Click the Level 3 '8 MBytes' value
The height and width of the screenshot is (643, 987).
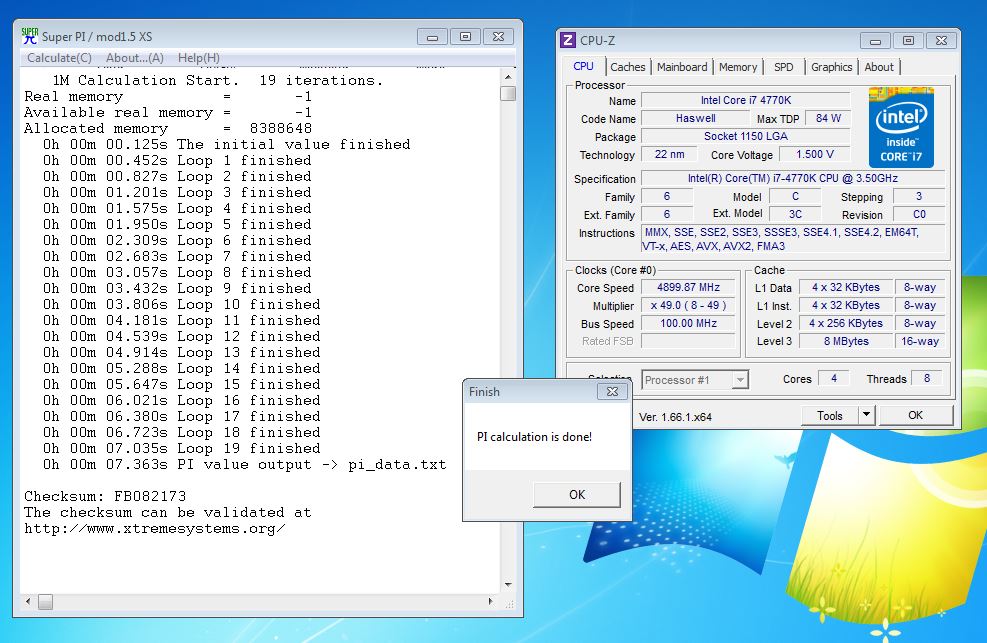[x=845, y=341]
